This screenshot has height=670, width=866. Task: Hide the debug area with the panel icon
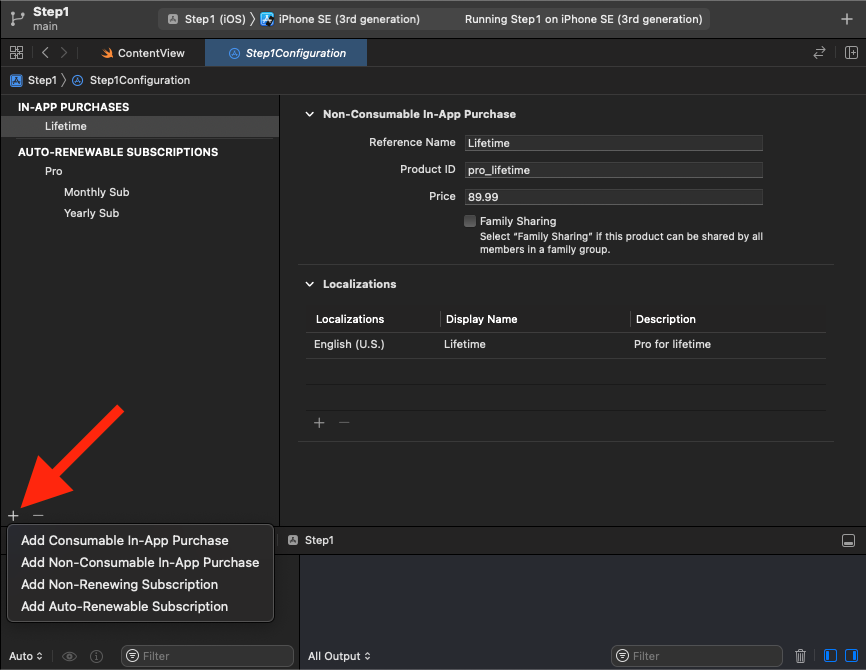(x=848, y=541)
